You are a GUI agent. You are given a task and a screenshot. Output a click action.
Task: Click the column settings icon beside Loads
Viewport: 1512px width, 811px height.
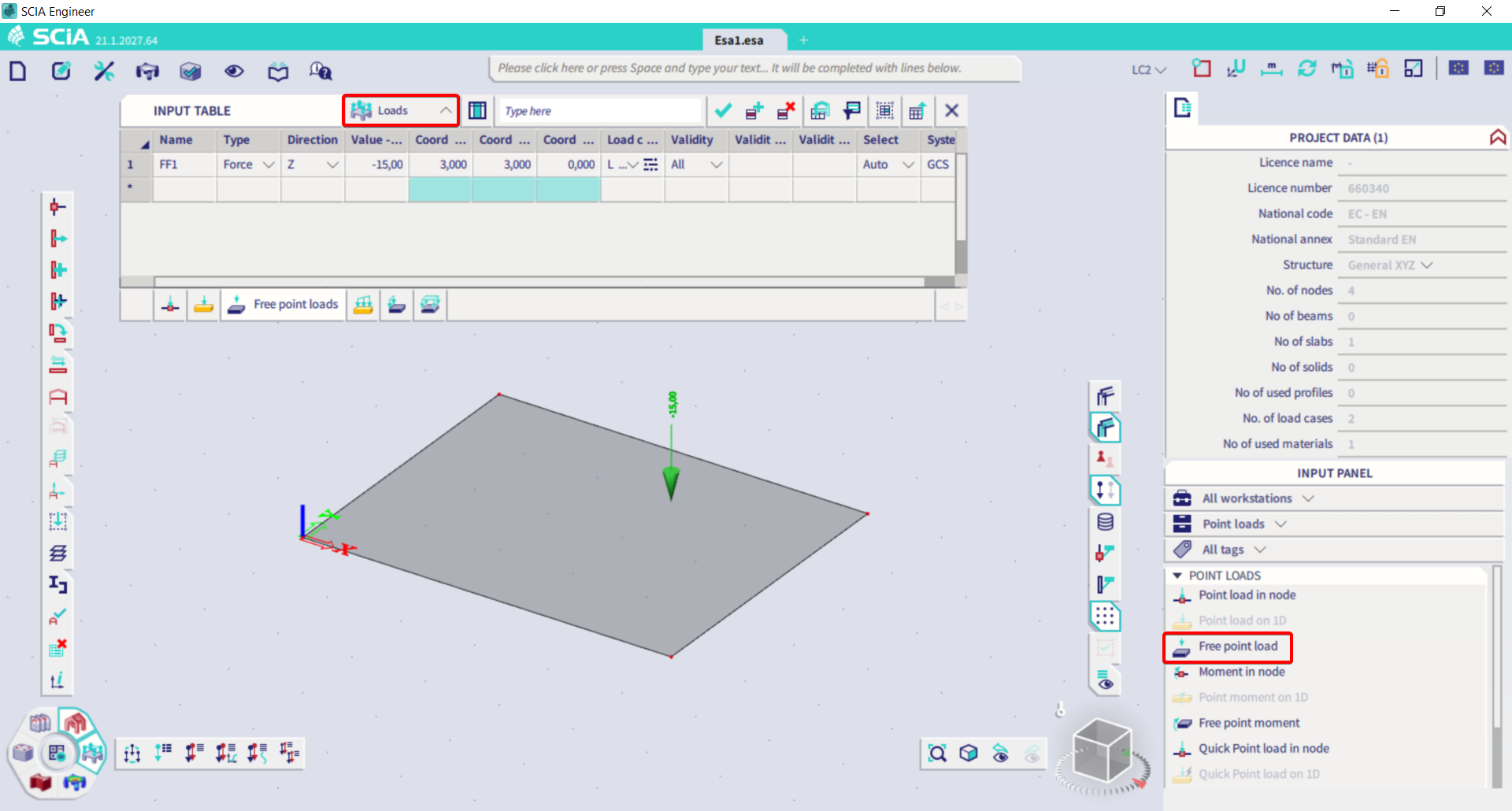[477, 110]
